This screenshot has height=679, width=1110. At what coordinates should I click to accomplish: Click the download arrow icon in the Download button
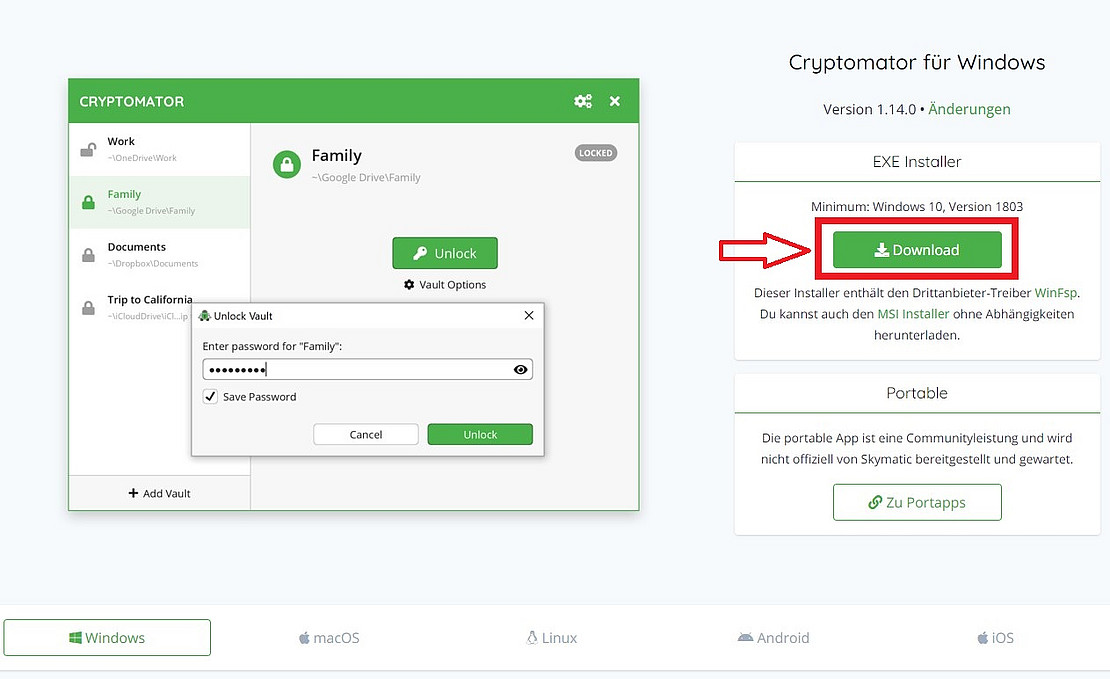pos(884,250)
